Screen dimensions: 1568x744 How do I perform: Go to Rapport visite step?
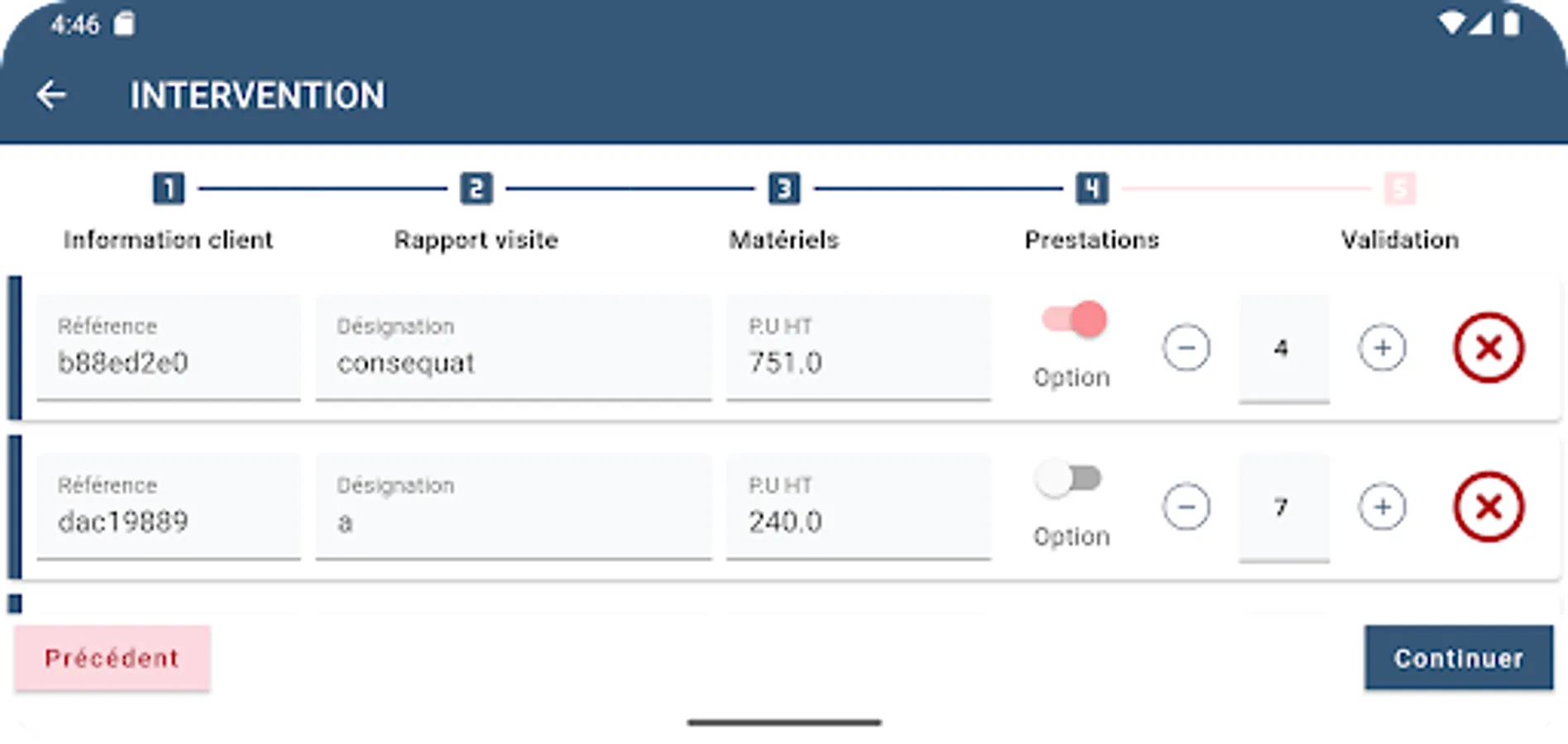(x=476, y=240)
